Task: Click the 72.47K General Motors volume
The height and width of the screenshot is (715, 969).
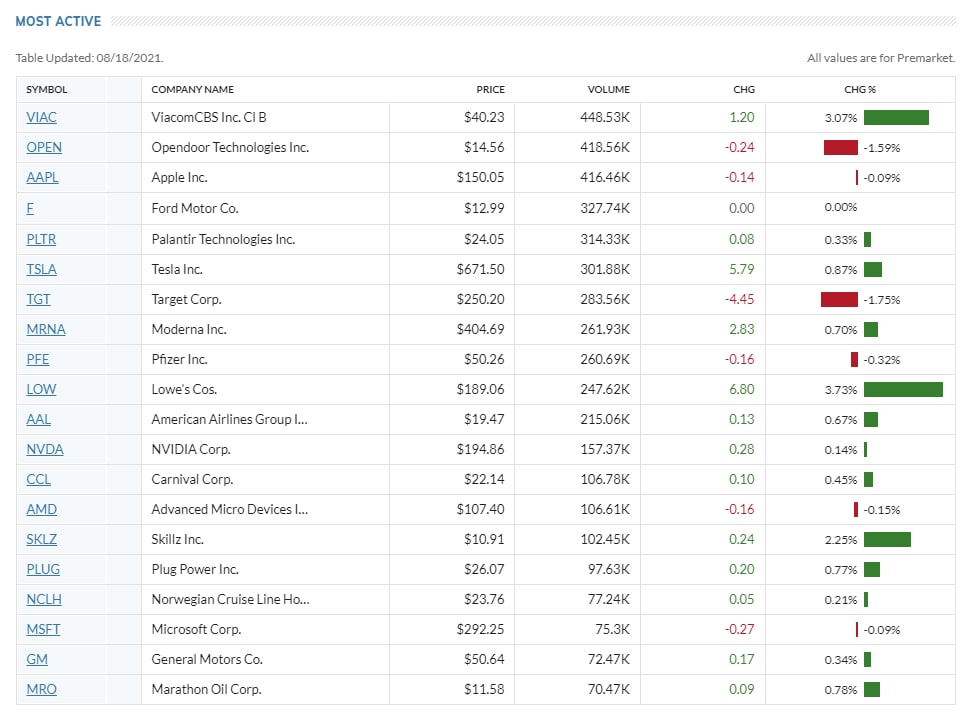Action: 609,659
